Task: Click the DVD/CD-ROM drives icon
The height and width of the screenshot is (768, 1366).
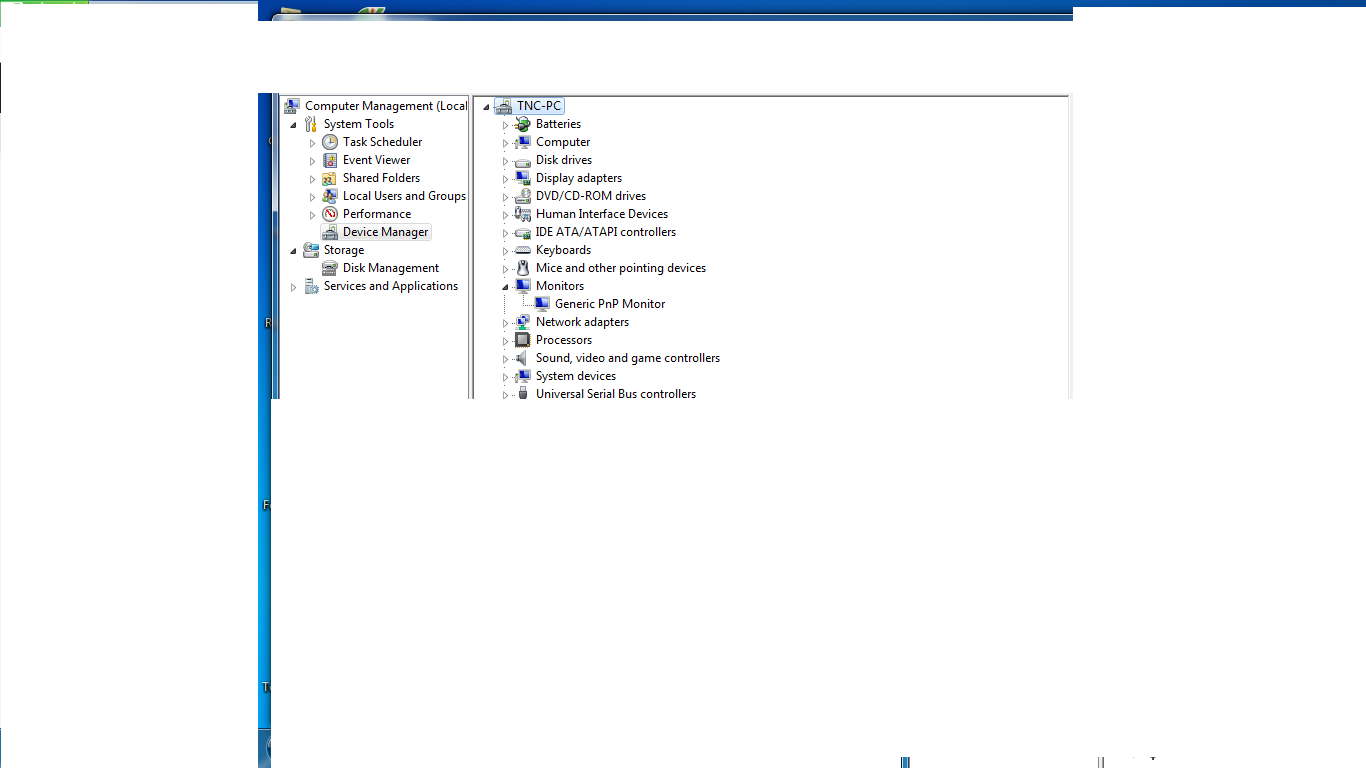Action: tap(522, 196)
